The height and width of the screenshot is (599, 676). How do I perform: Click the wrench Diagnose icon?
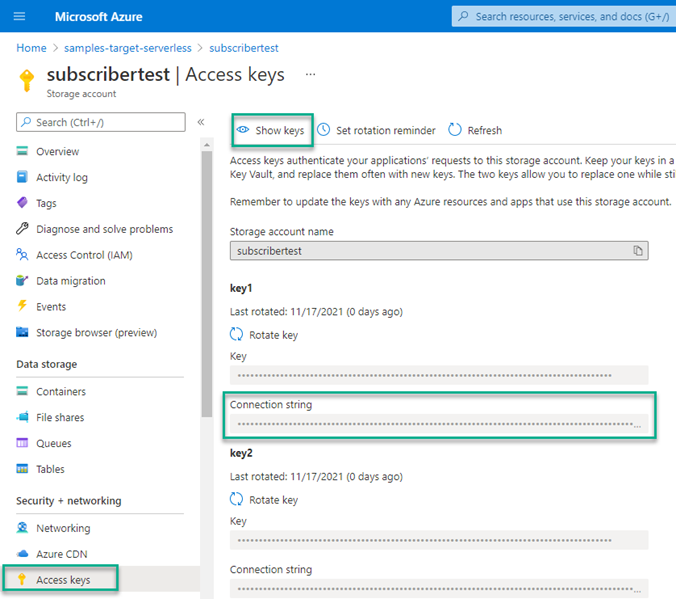pos(22,228)
